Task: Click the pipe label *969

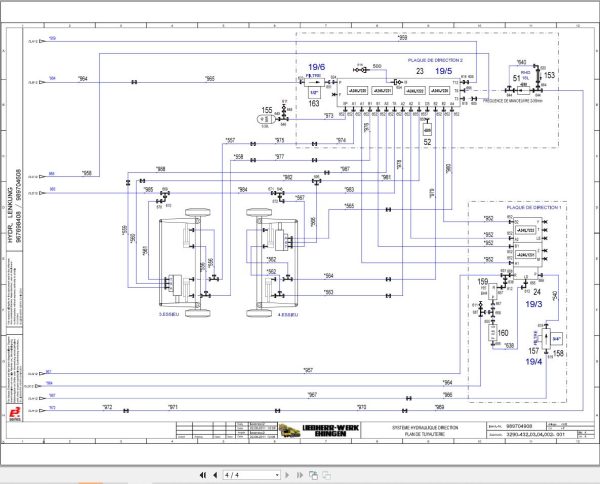Action: 440,407
